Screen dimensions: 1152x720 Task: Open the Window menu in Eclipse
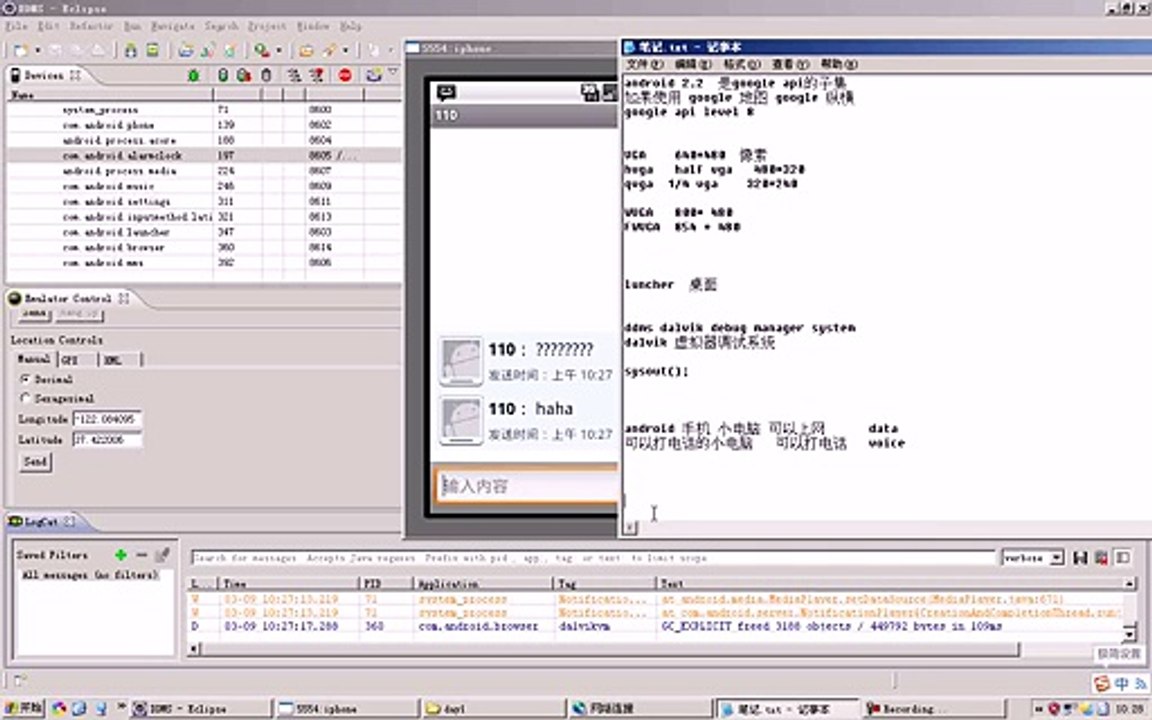[x=313, y=26]
